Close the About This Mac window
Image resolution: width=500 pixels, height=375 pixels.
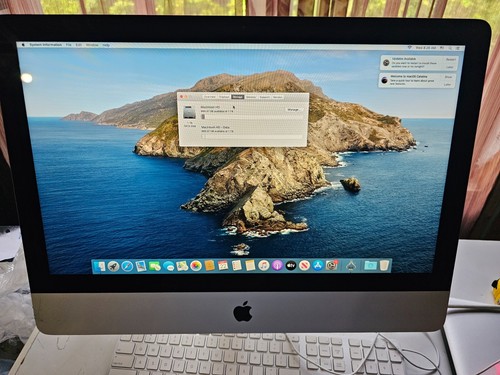click(x=182, y=96)
